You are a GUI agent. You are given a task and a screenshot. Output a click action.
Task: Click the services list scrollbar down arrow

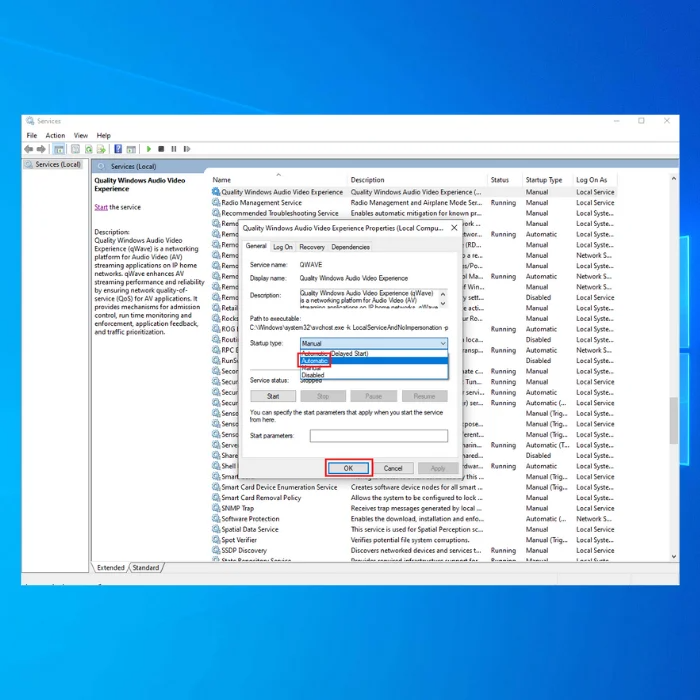coord(674,557)
